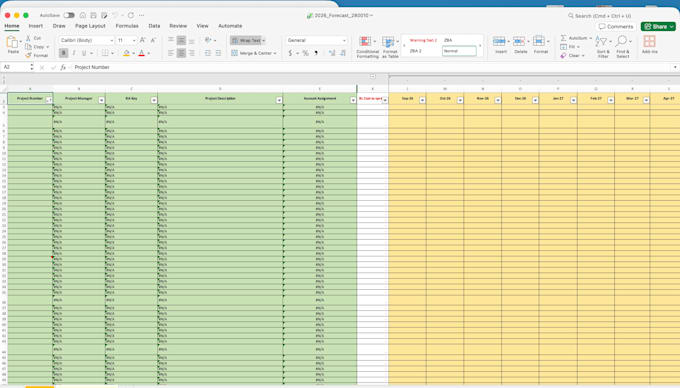Open the AutoSum dropdown arrow

(x=591, y=38)
